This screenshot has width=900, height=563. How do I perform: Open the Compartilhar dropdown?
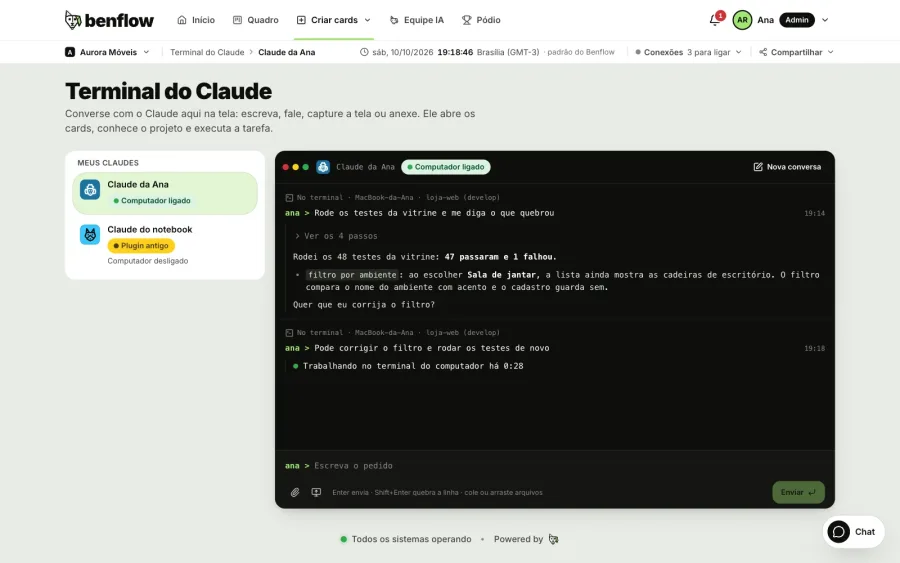coord(797,52)
